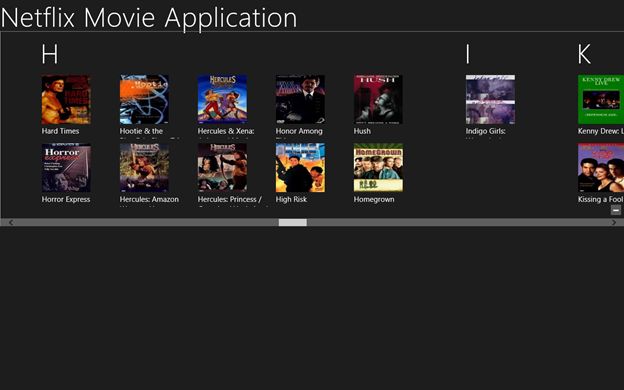Open the Honor Among movie poster

300,99
